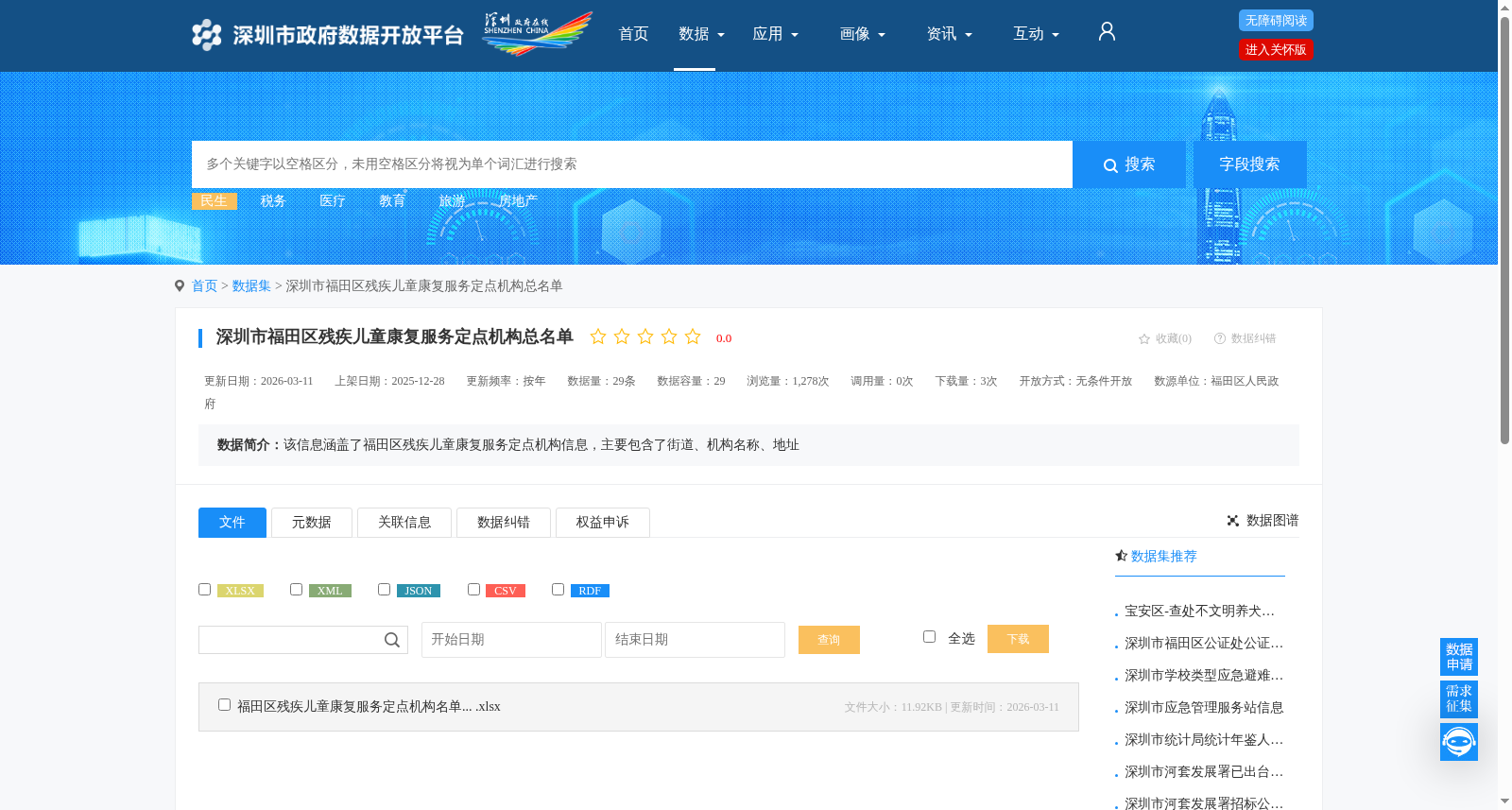Click the second rating star

(622, 336)
